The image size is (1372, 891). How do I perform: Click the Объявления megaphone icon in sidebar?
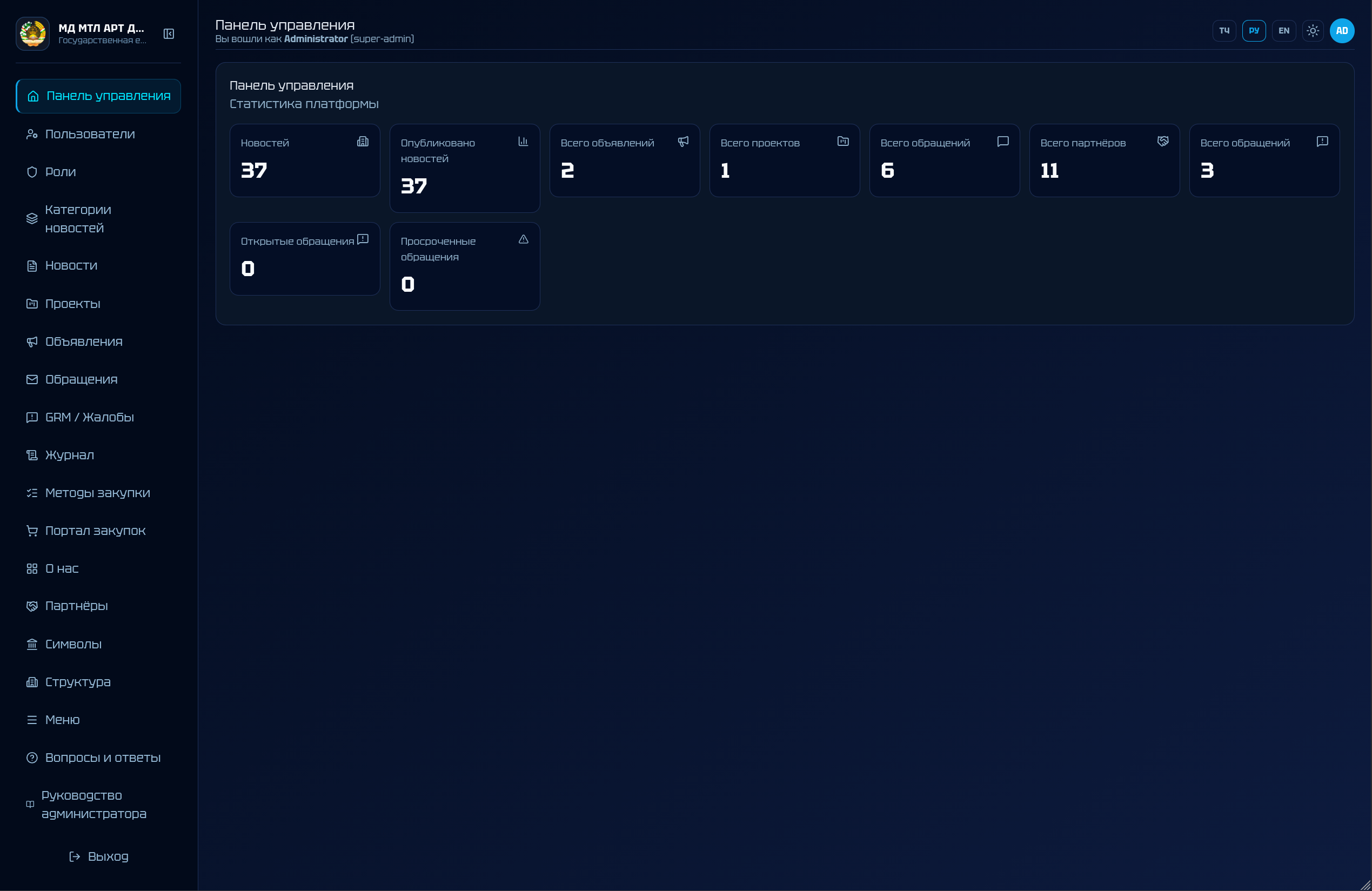click(x=32, y=342)
